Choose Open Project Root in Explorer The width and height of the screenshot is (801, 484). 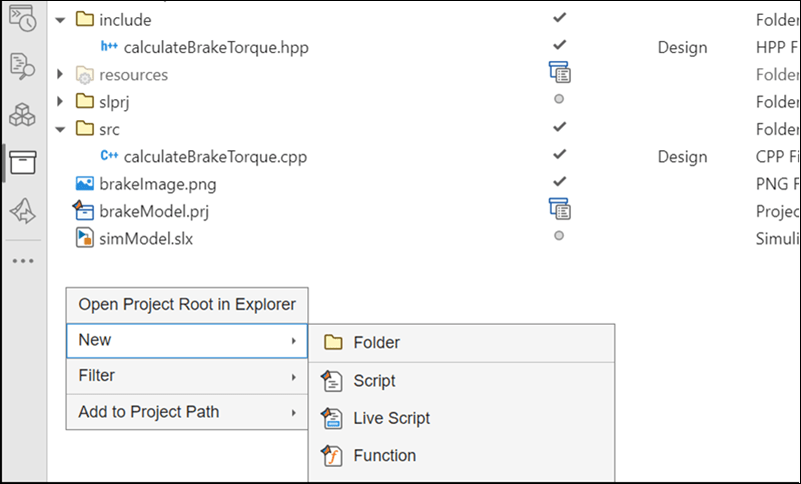[187, 304]
